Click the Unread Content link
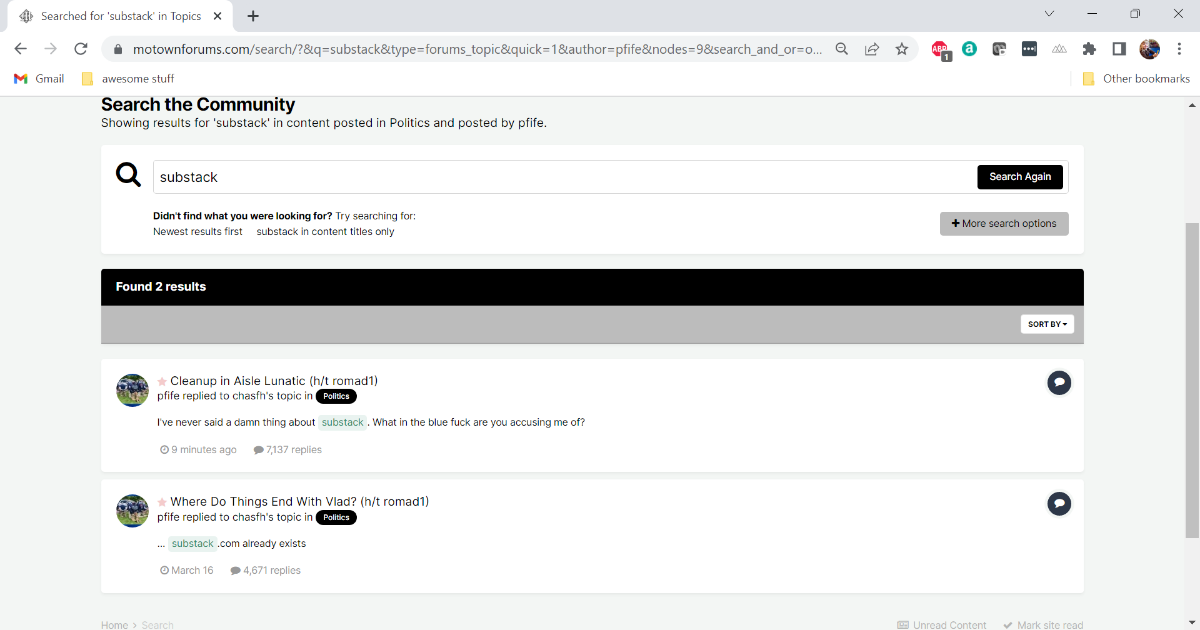The image size is (1200, 630). click(942, 625)
